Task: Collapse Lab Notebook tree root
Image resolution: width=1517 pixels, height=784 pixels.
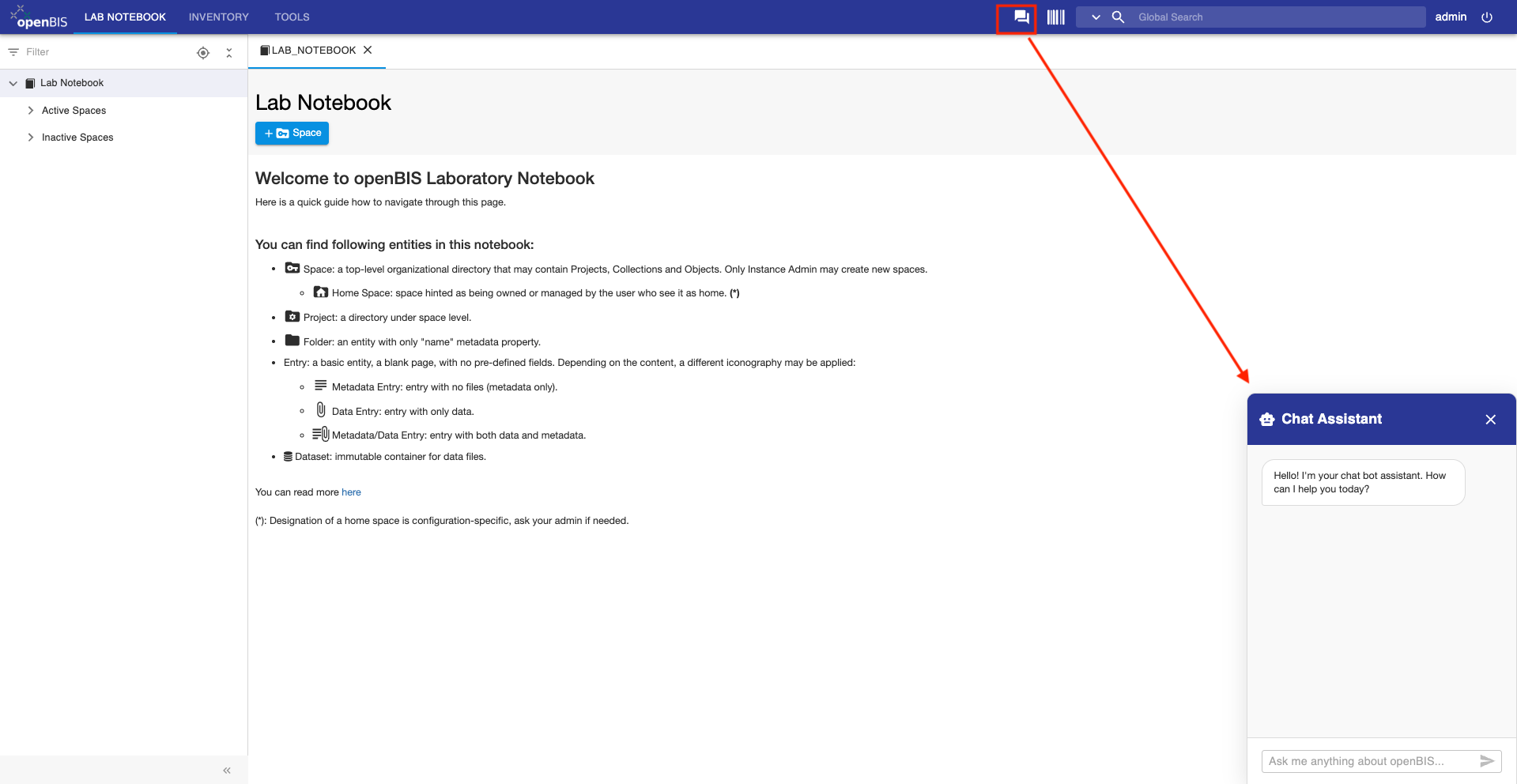Action: (13, 83)
